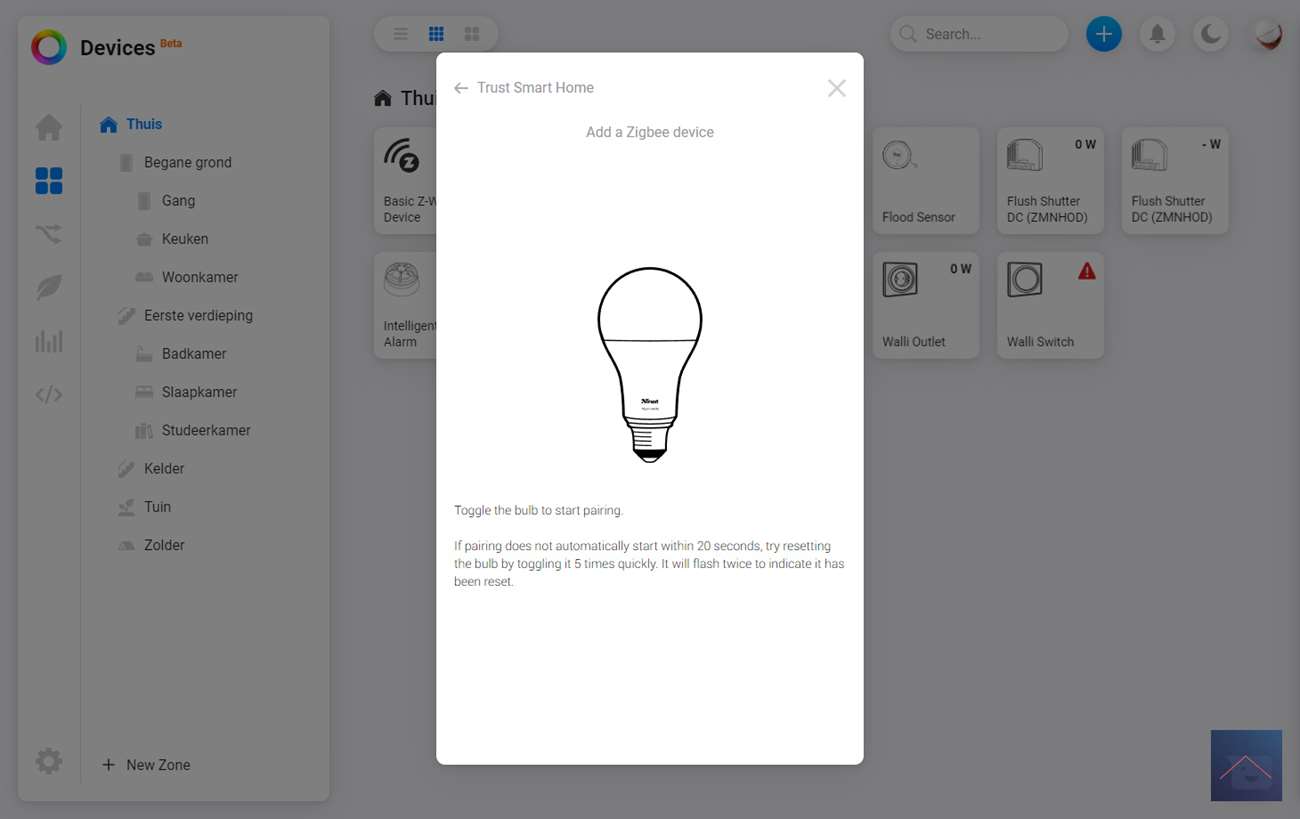Click New Zone to add a zone
The width and height of the screenshot is (1300, 819).
146,765
